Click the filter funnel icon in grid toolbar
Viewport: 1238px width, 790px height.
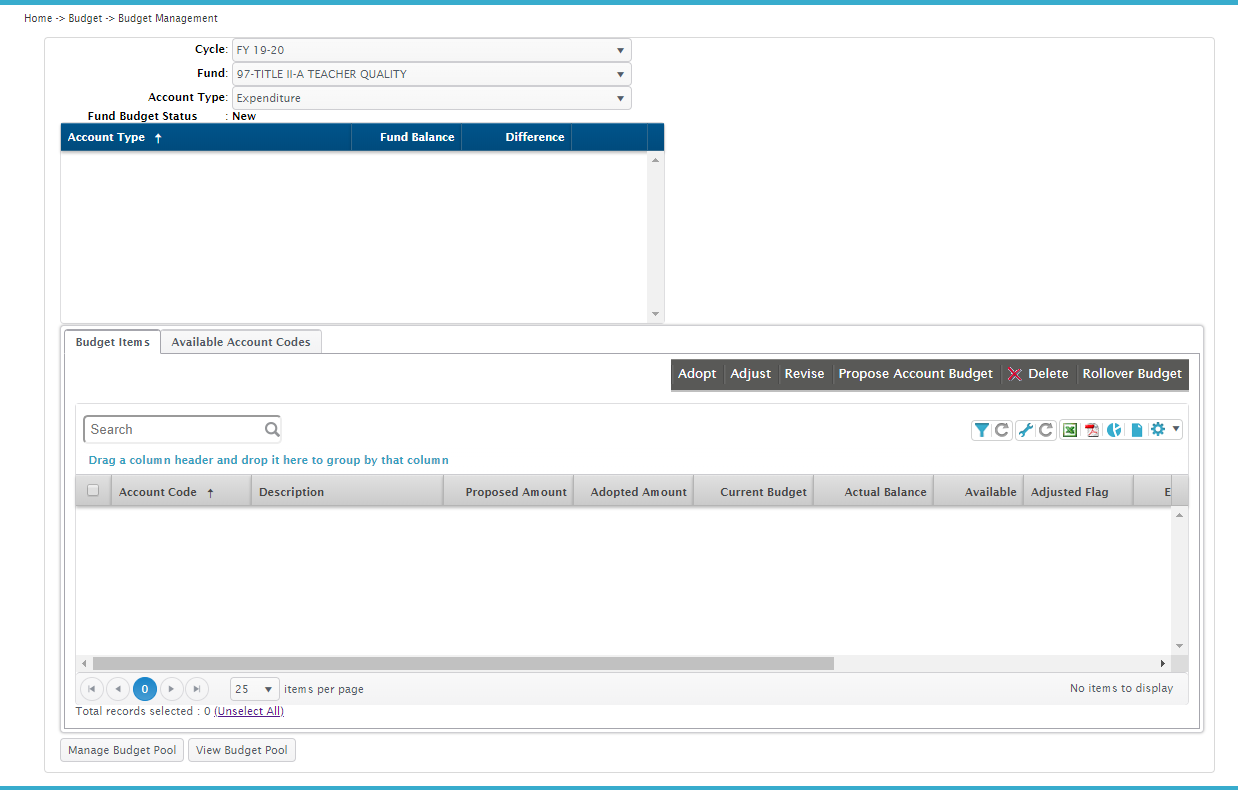pos(982,430)
